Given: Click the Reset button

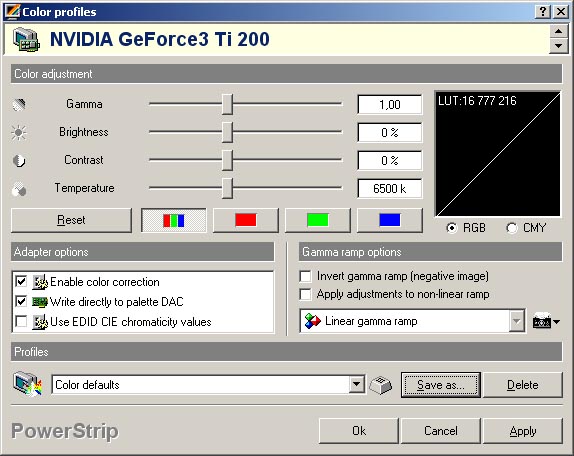Looking at the screenshot, I should pos(71,220).
